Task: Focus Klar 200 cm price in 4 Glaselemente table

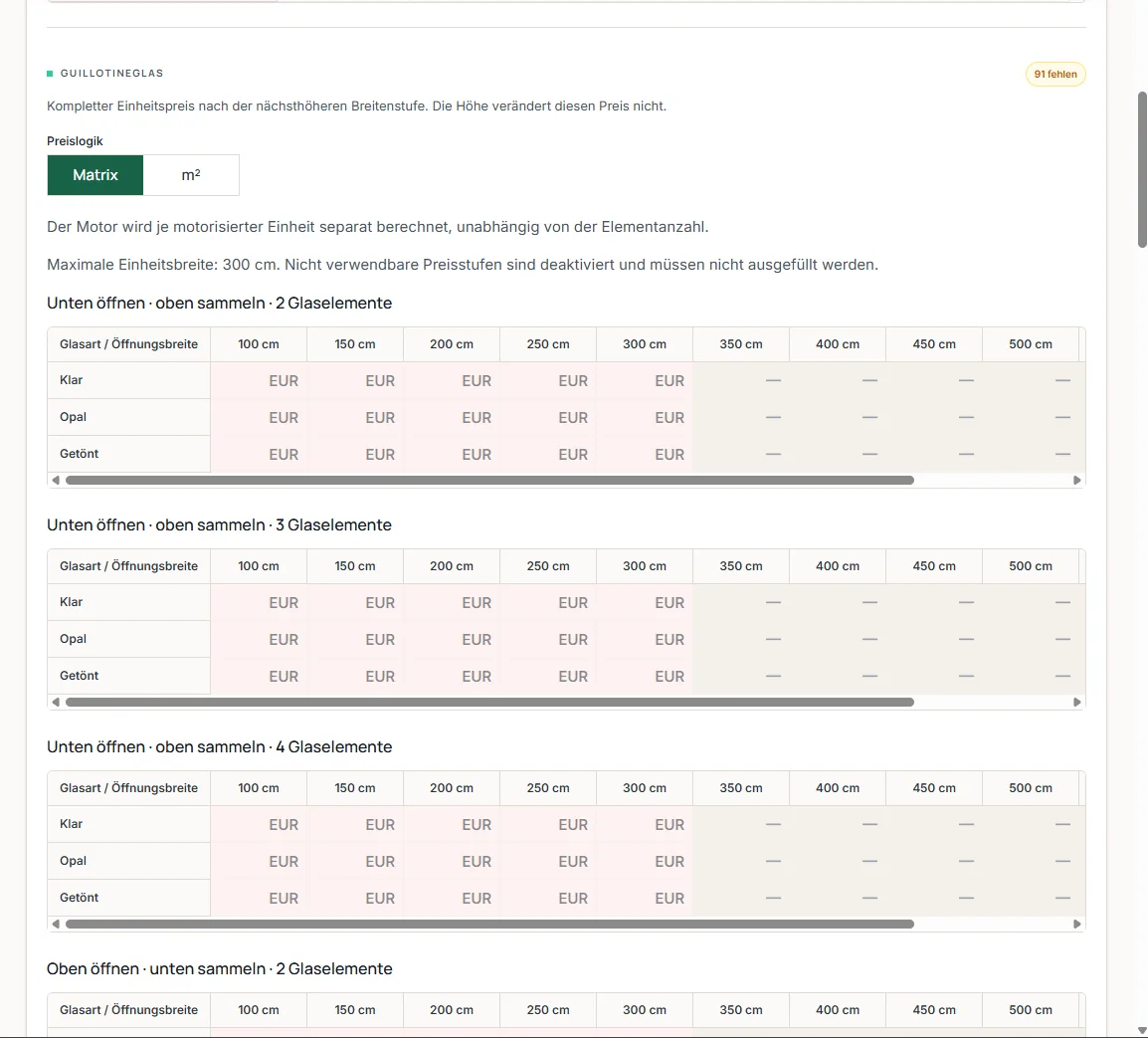Action: click(452, 825)
